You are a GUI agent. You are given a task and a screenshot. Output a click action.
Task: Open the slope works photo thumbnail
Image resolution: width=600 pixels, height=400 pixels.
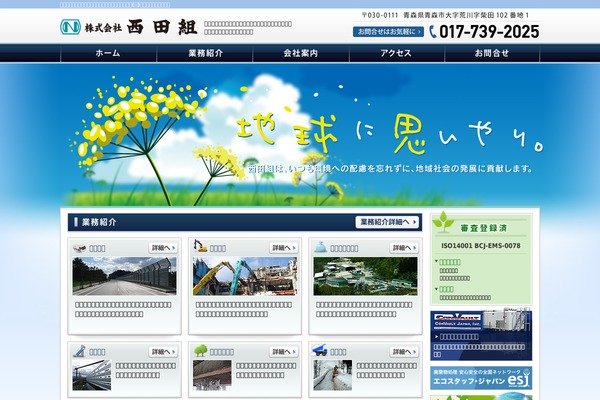click(x=212, y=375)
